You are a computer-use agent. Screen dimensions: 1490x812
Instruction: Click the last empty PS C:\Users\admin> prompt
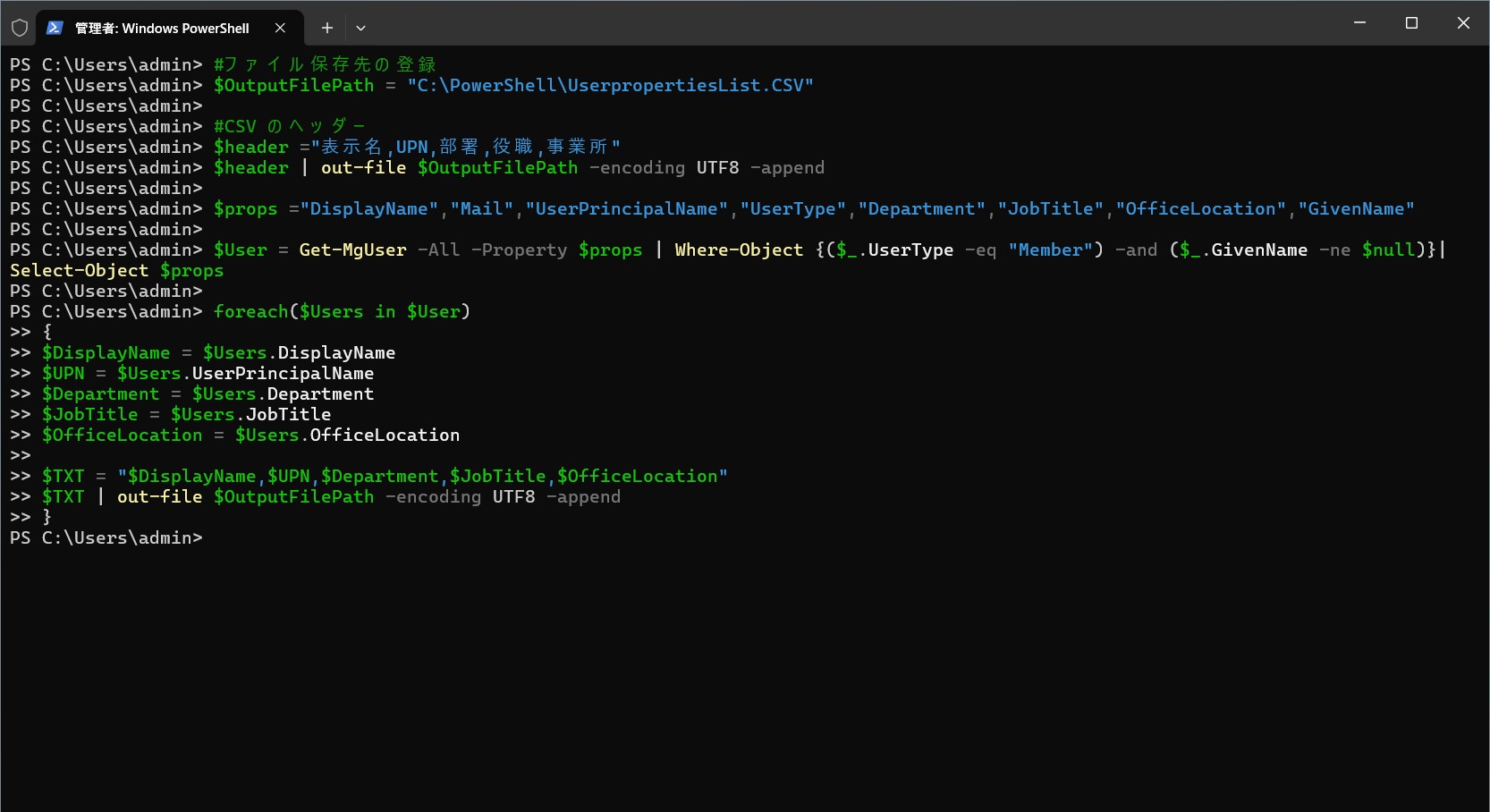(x=106, y=537)
